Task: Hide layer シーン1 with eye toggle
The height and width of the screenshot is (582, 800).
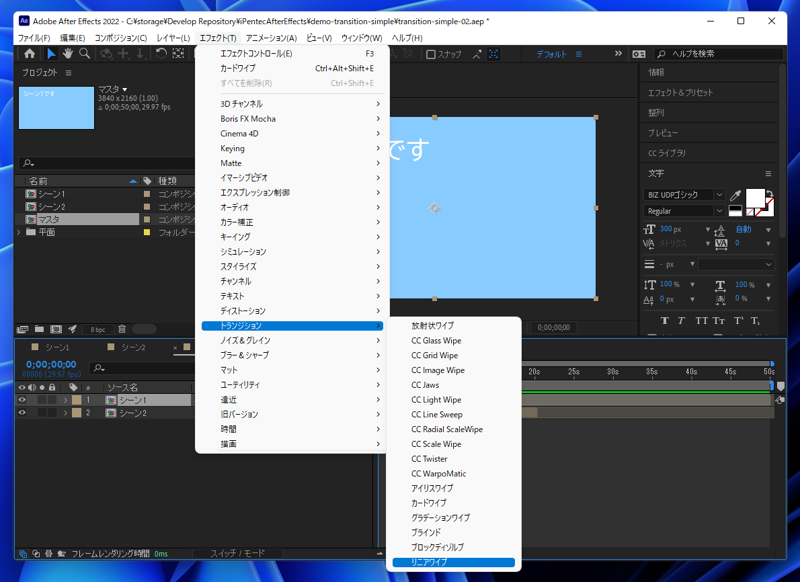Action: click(x=22, y=400)
